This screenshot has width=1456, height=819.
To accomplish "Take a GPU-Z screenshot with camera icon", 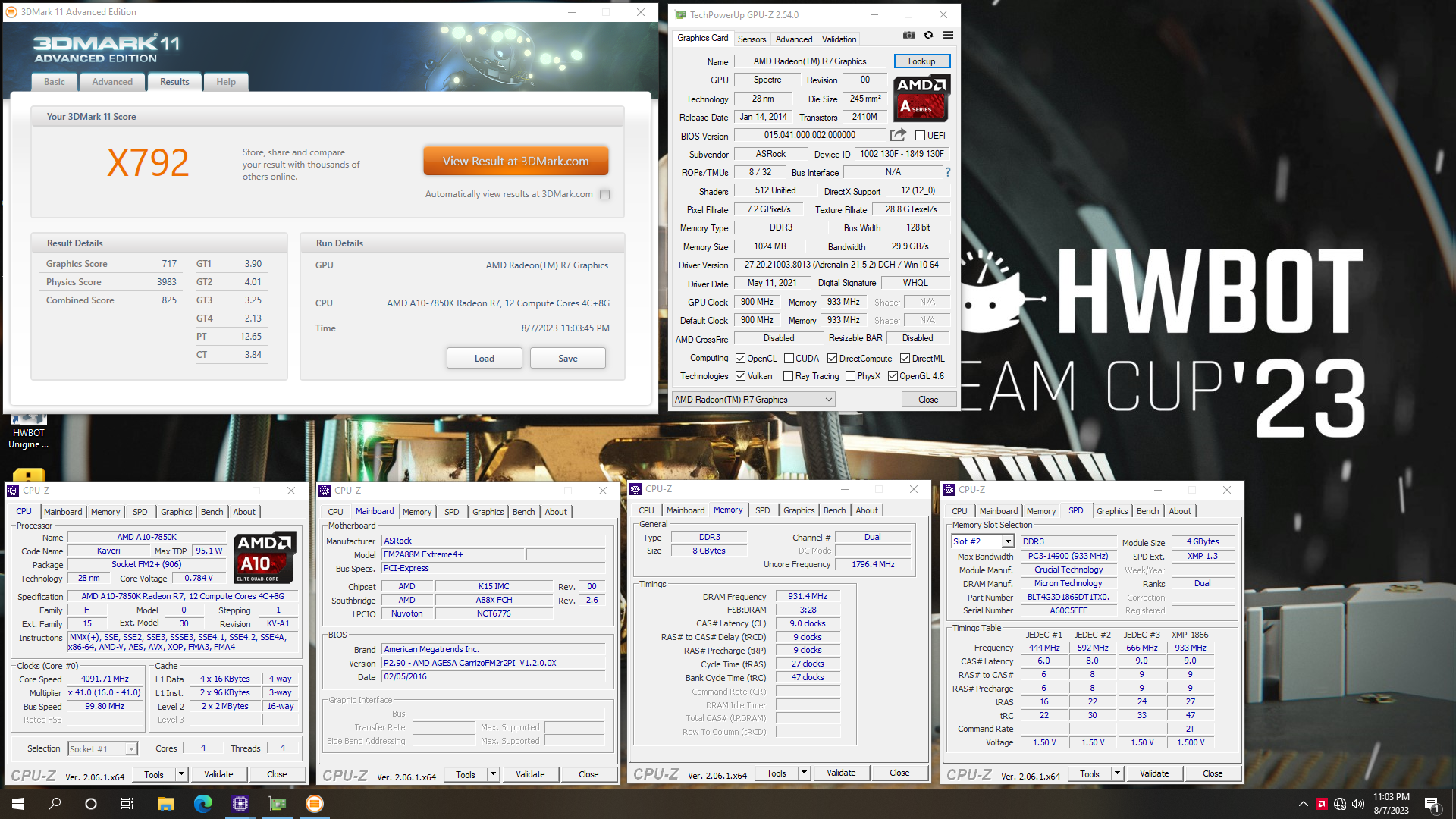I will pos(908,36).
